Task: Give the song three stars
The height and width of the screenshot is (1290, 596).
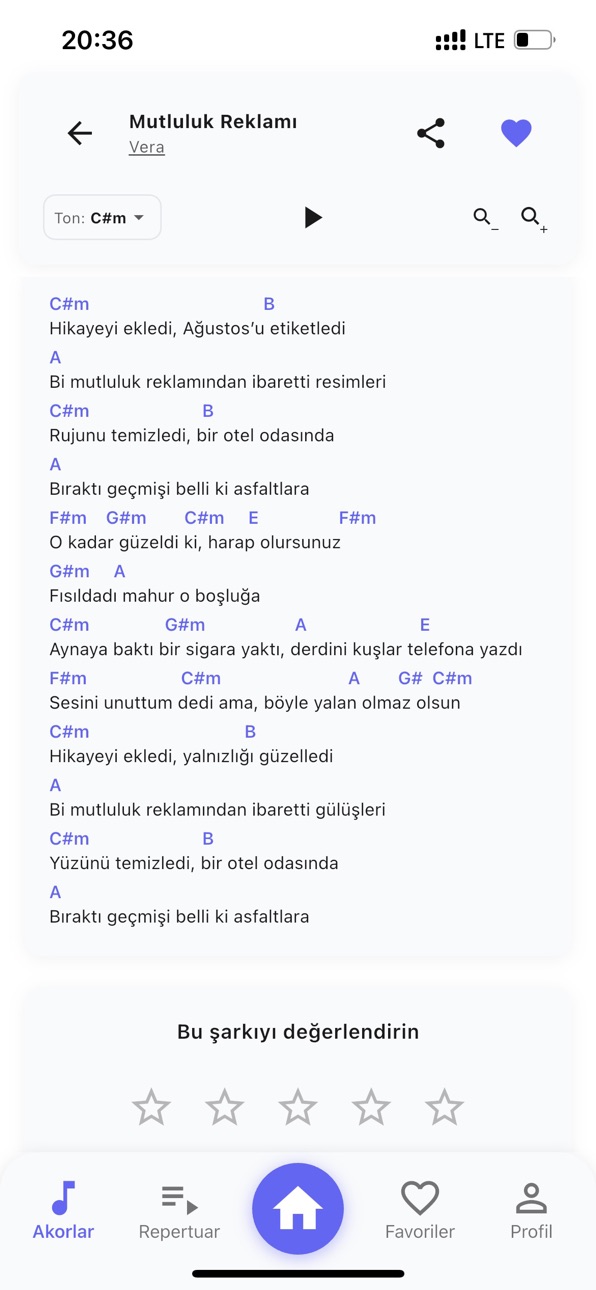Action: coord(297,1107)
